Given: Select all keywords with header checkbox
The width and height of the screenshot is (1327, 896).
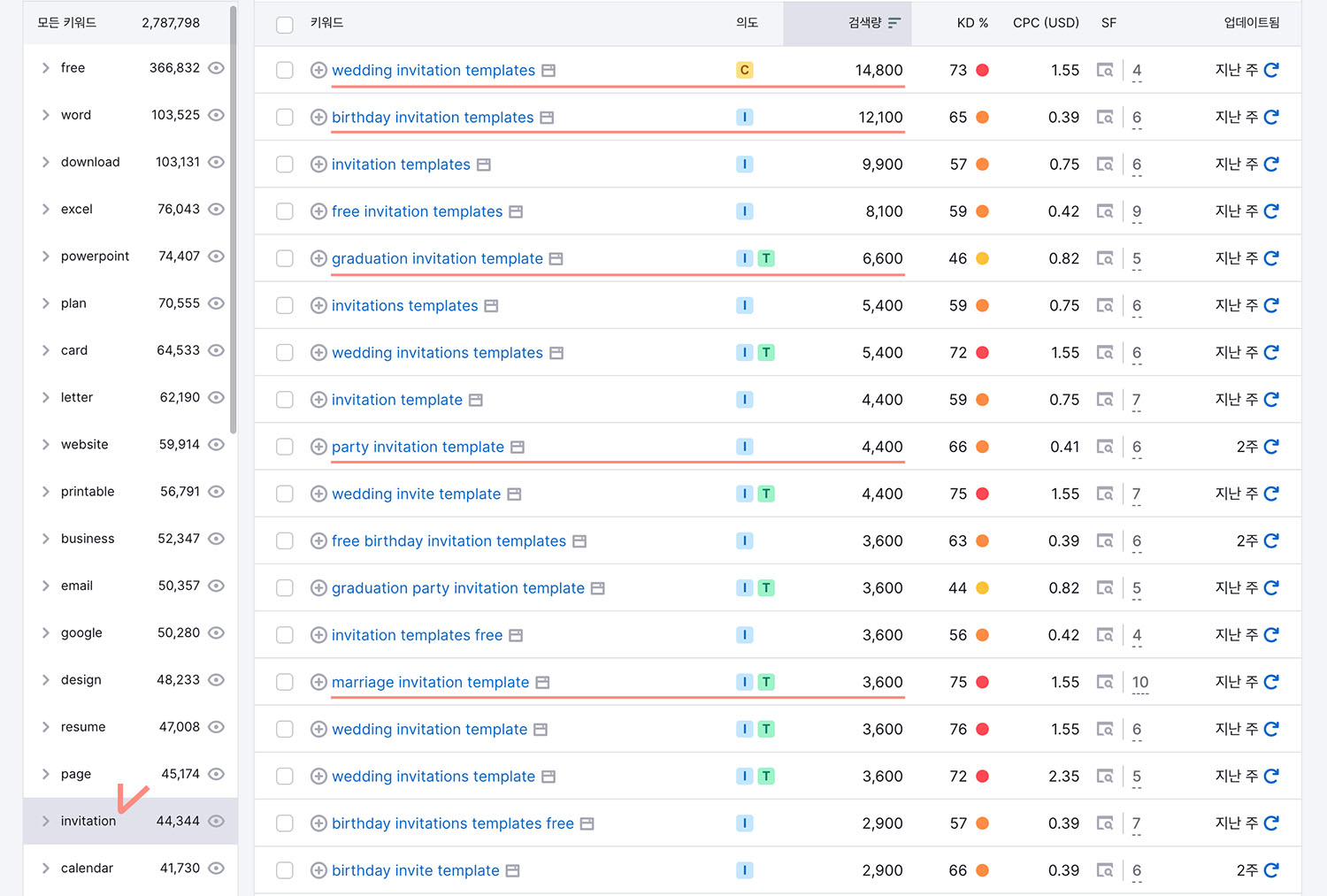Looking at the screenshot, I should [285, 25].
